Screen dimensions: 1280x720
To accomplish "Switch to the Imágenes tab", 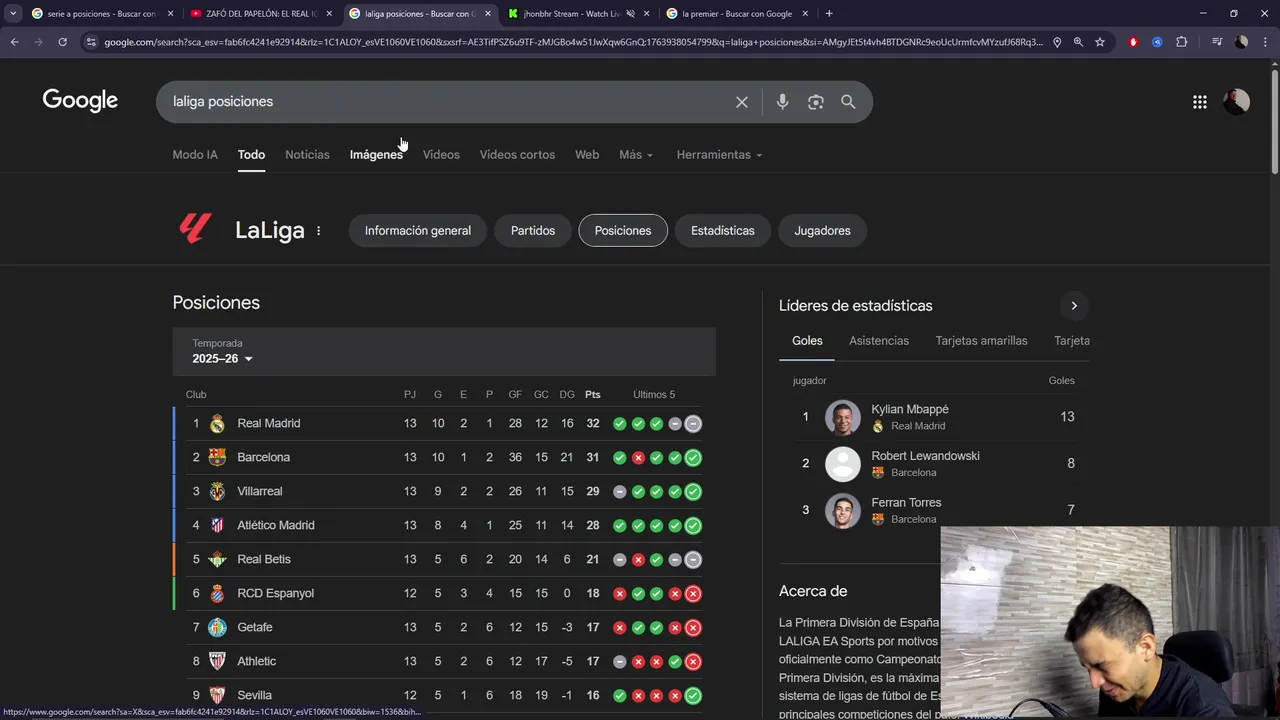I will [376, 155].
